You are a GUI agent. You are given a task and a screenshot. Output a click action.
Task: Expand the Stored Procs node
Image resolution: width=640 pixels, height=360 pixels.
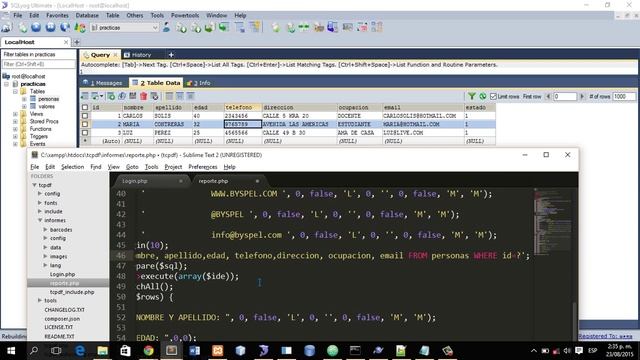16,122
